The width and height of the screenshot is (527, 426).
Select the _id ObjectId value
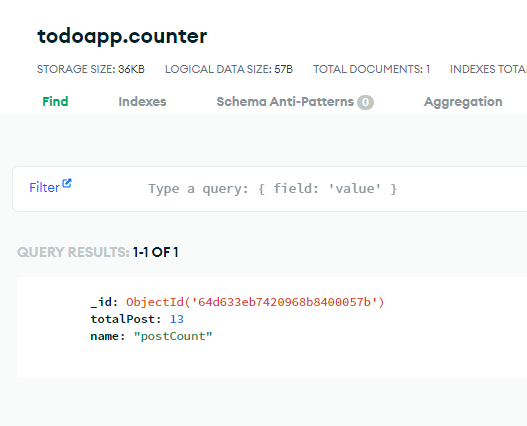pos(255,302)
